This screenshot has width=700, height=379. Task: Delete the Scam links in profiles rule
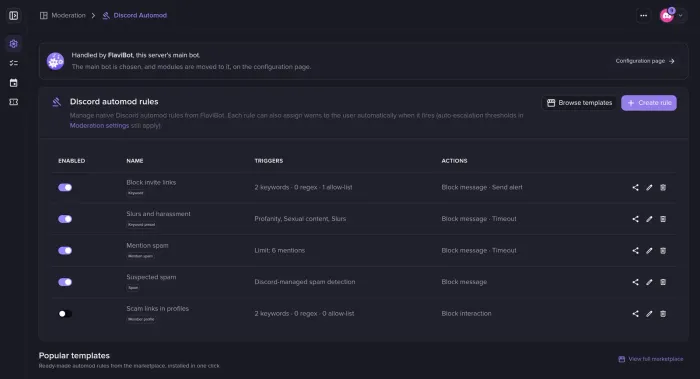point(663,314)
